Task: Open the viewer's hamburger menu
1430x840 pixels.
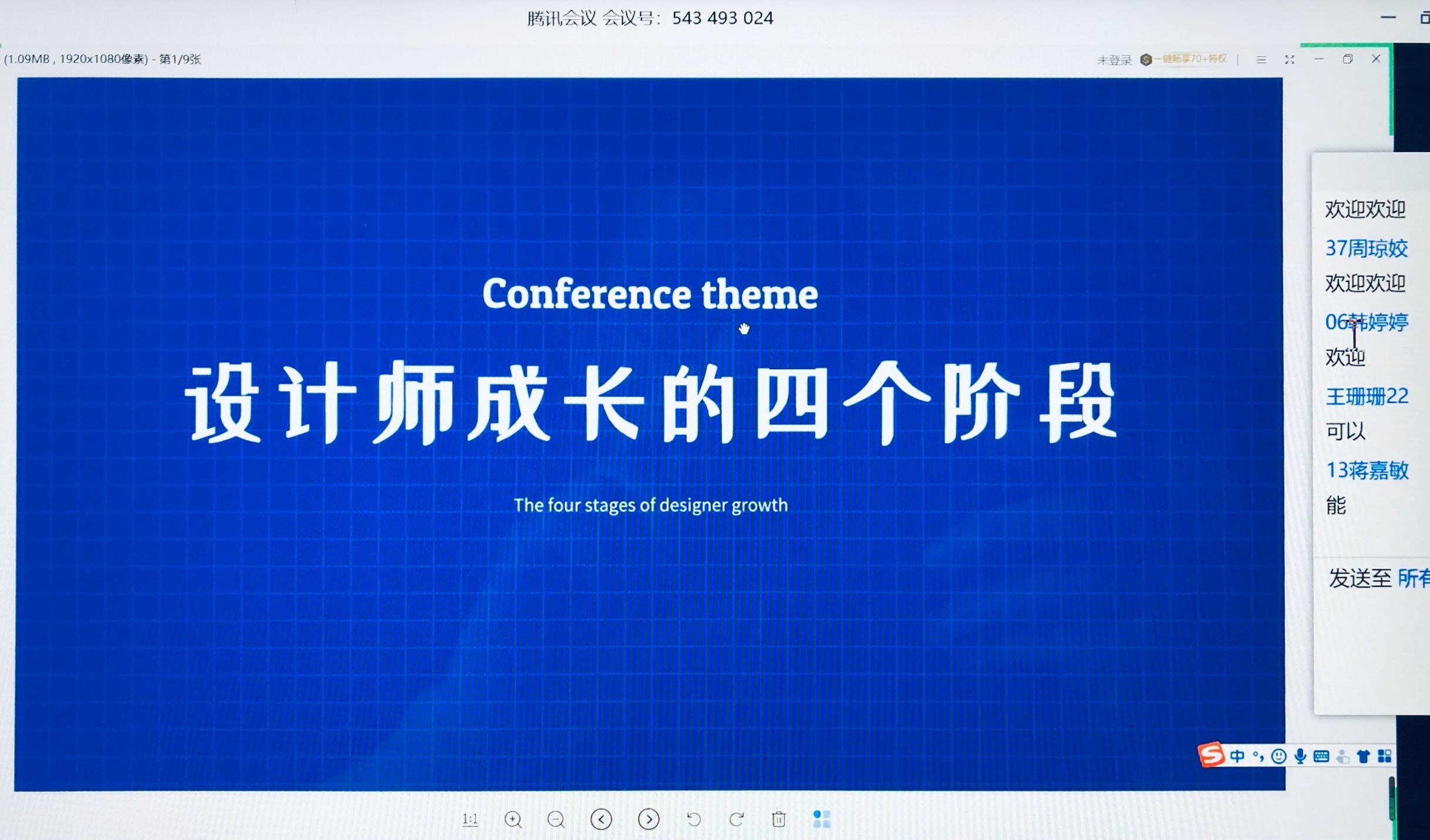Action: [1261, 59]
